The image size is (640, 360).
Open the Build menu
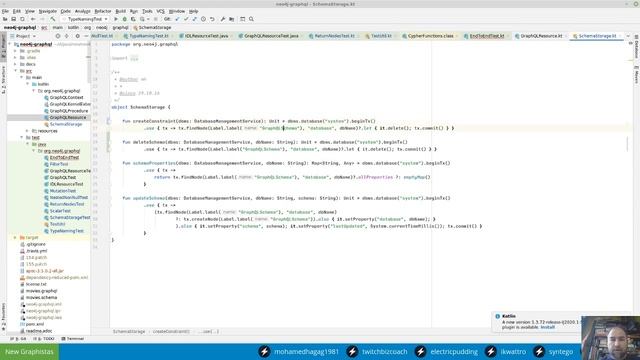click(x=120, y=11)
